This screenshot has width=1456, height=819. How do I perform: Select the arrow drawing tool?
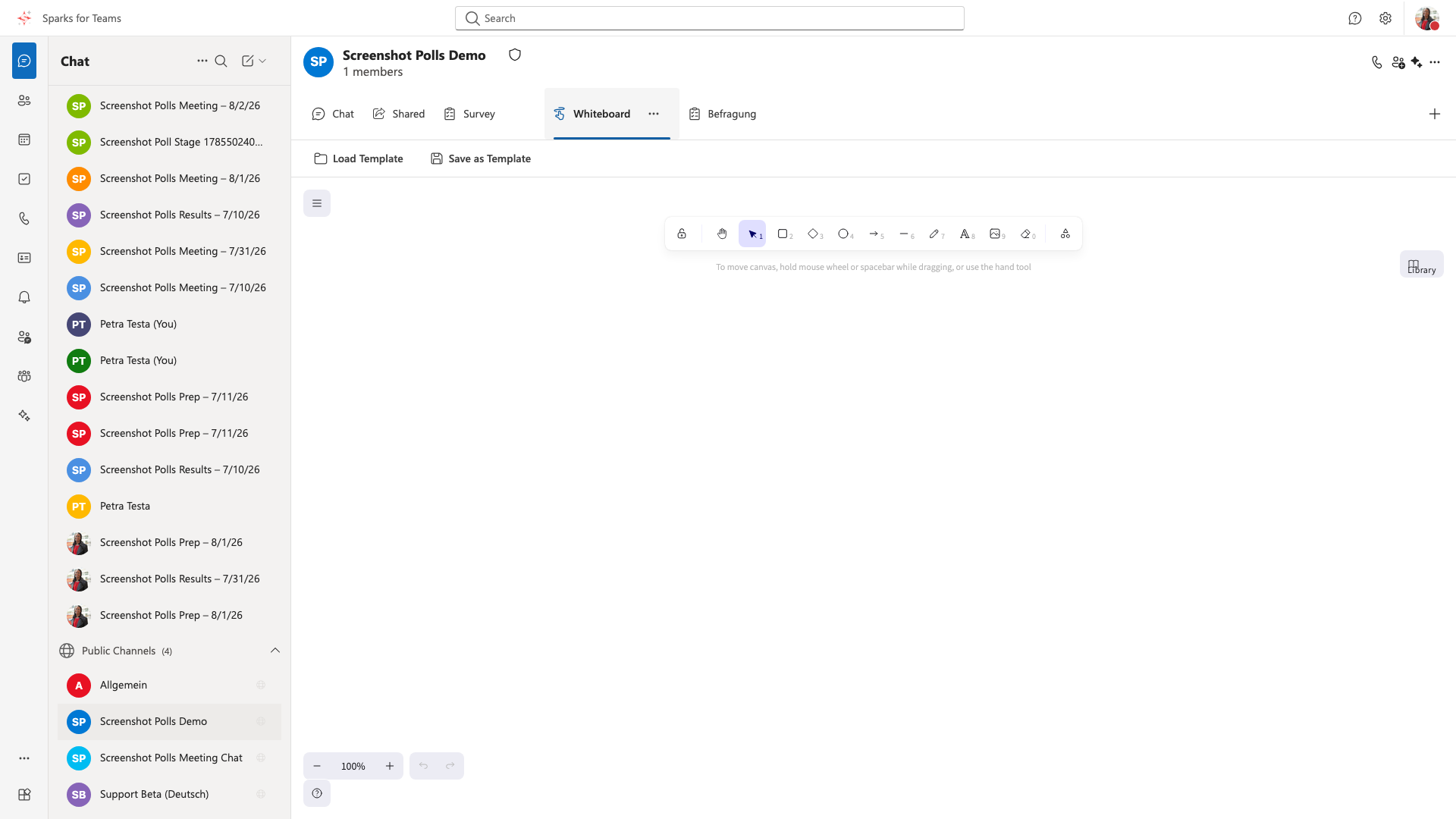tap(874, 234)
